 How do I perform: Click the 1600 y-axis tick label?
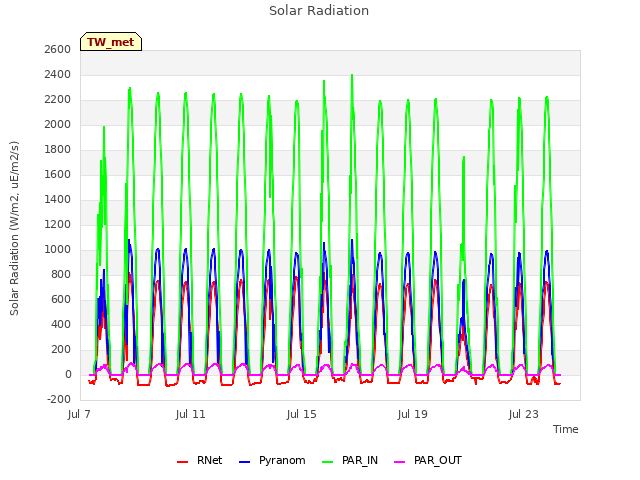tap(58, 175)
